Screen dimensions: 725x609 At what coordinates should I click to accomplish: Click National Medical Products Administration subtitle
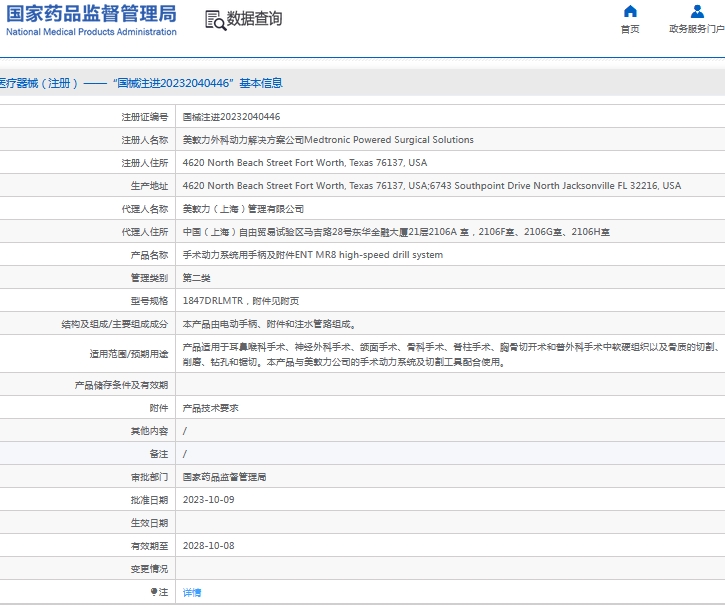92,32
